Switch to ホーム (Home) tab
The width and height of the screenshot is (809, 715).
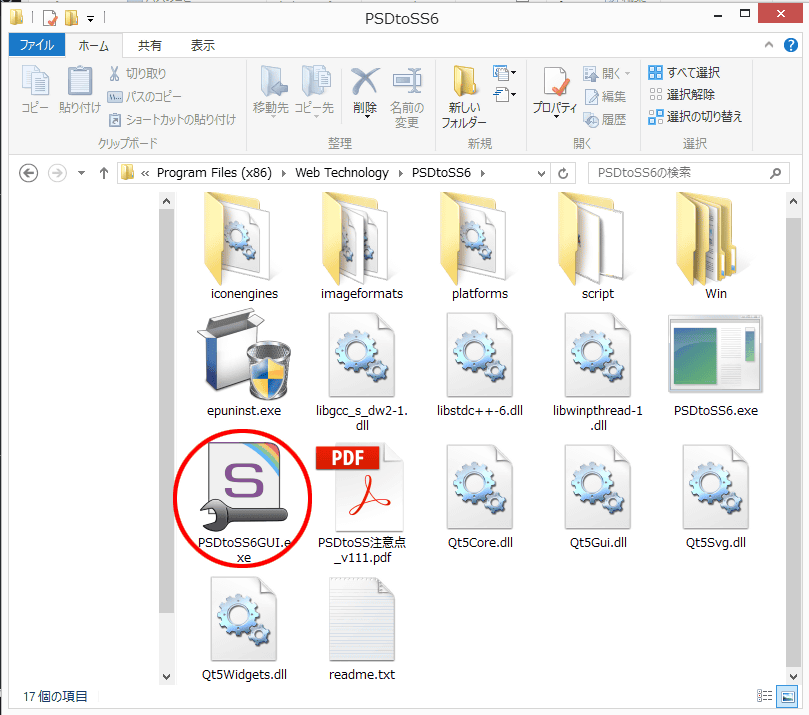(93, 46)
